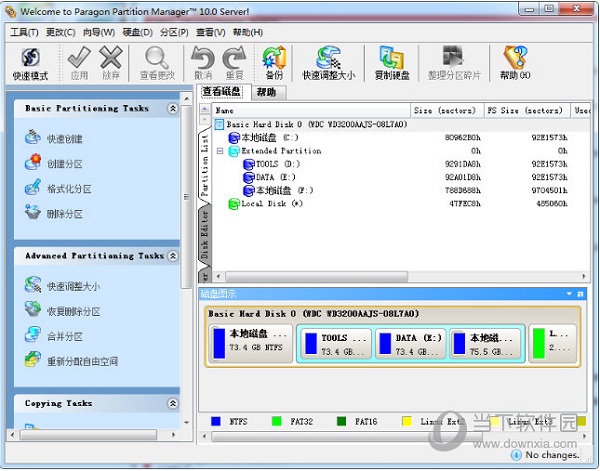The width and height of the screenshot is (600, 471).
Task: Click the 放弃 X toolbar icon
Action: [x=111, y=63]
